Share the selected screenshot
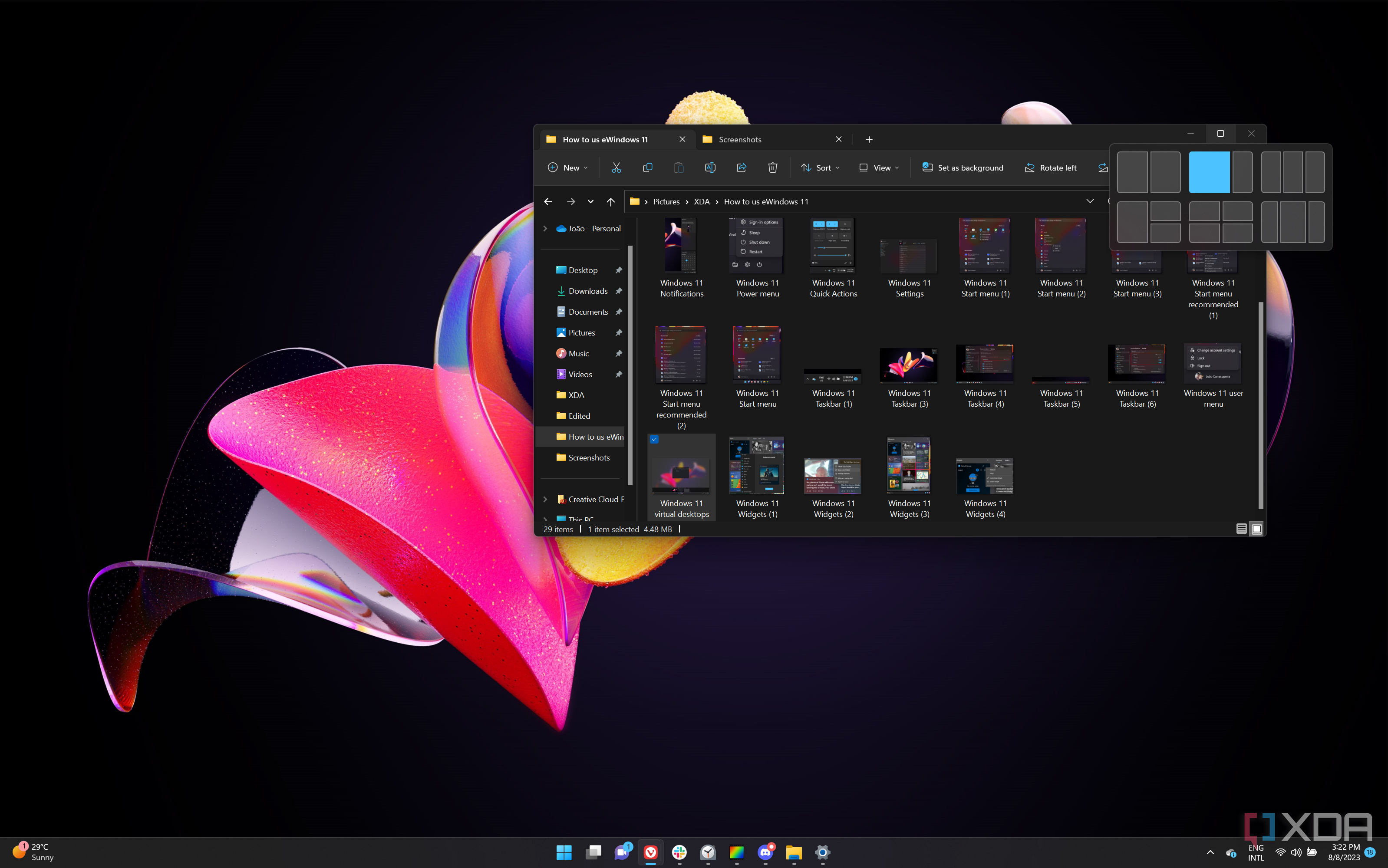1388x868 pixels. click(741, 168)
